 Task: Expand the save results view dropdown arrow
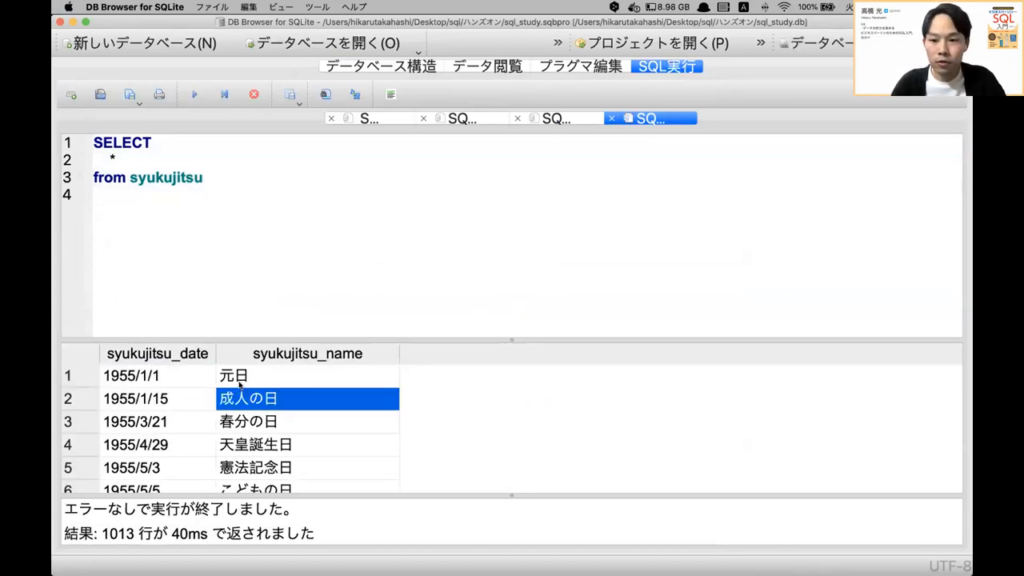click(x=299, y=103)
